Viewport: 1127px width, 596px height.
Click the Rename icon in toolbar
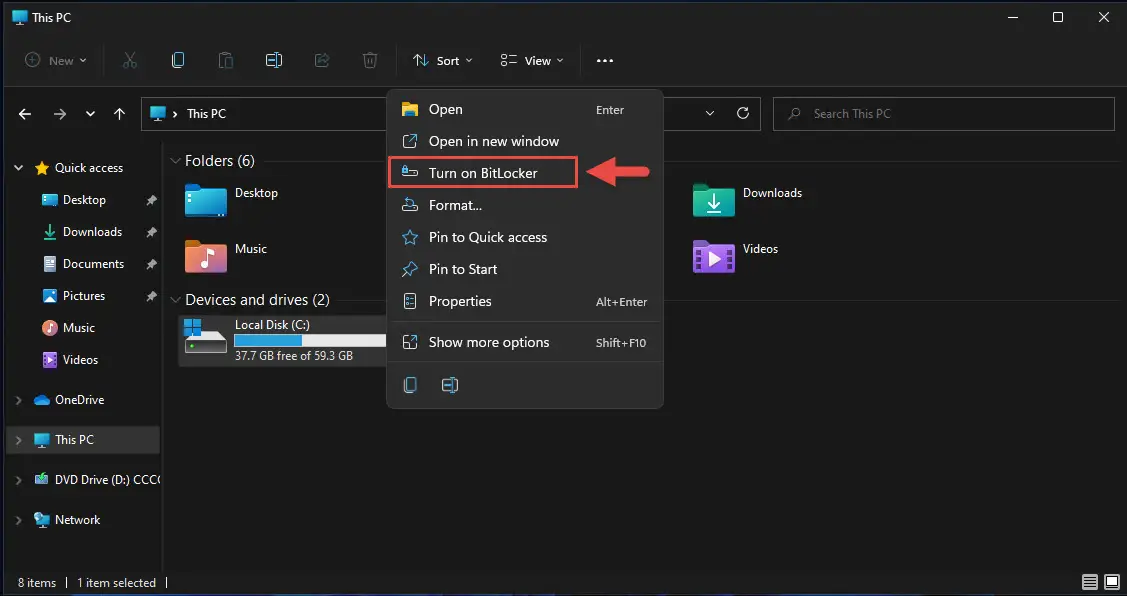coord(274,60)
